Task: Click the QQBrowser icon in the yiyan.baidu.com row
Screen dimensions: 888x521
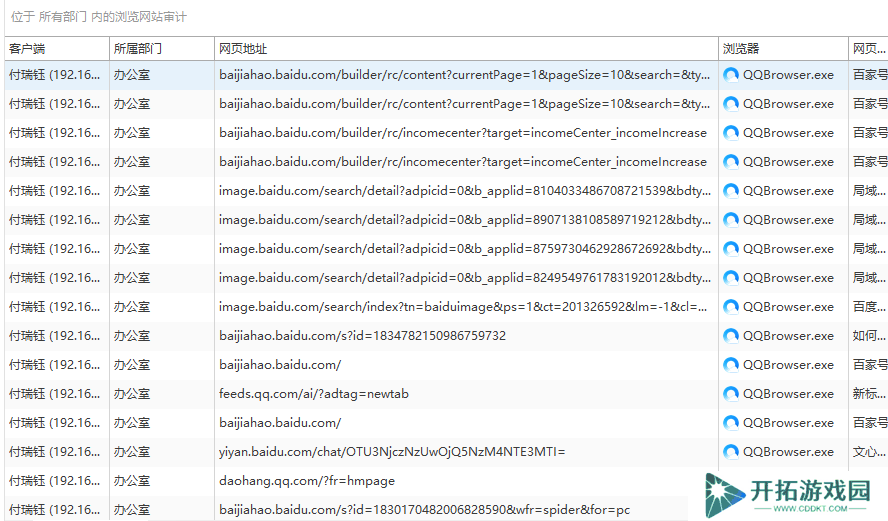Action: [731, 452]
